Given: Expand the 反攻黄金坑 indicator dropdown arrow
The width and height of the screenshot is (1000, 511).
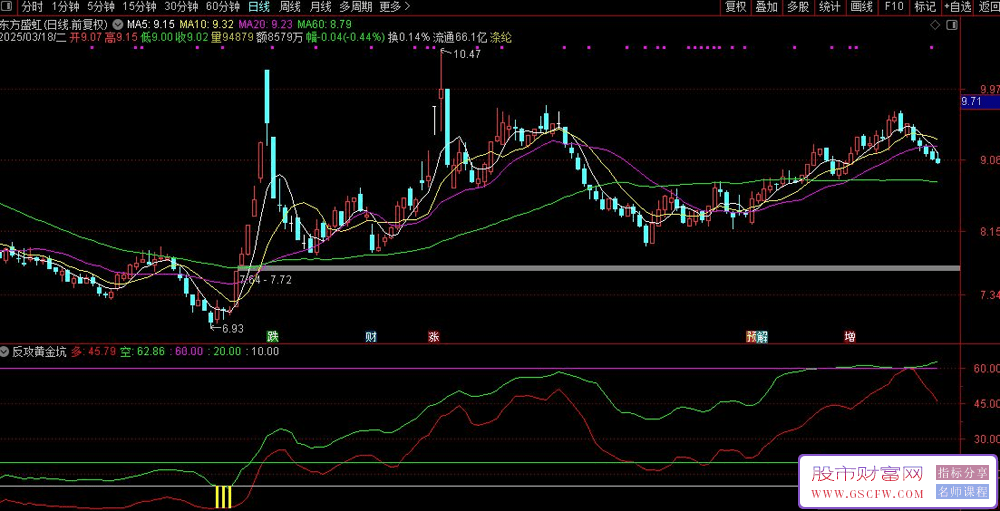Looking at the screenshot, I should [x=5, y=351].
